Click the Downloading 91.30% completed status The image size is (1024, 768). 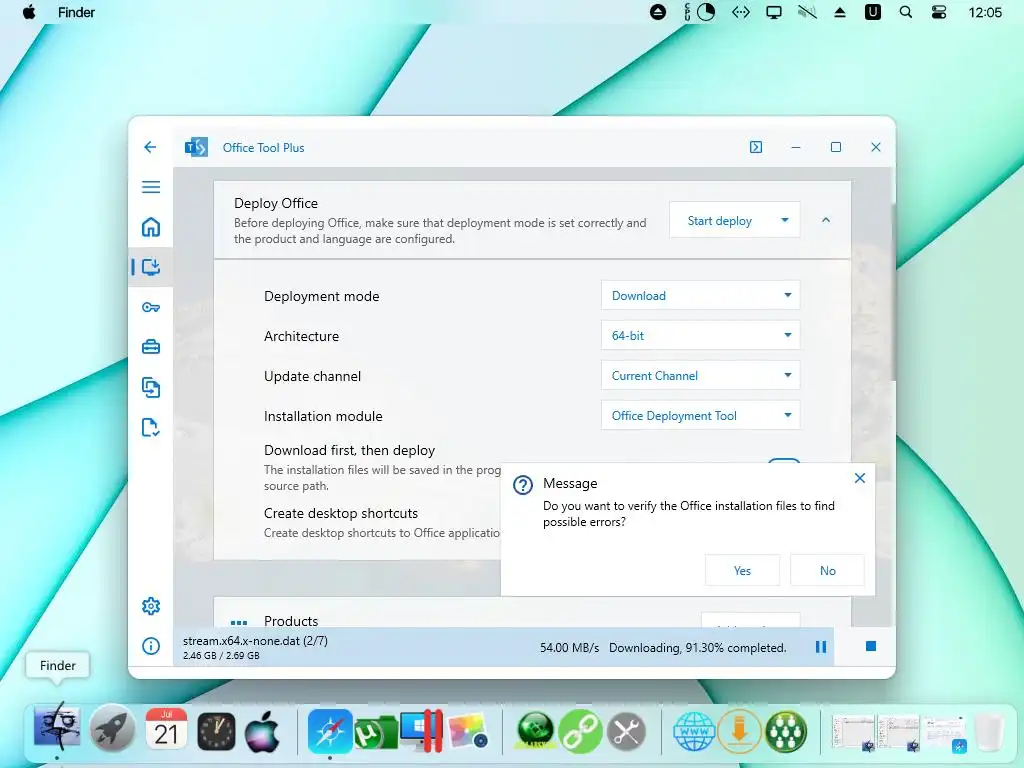tap(697, 648)
